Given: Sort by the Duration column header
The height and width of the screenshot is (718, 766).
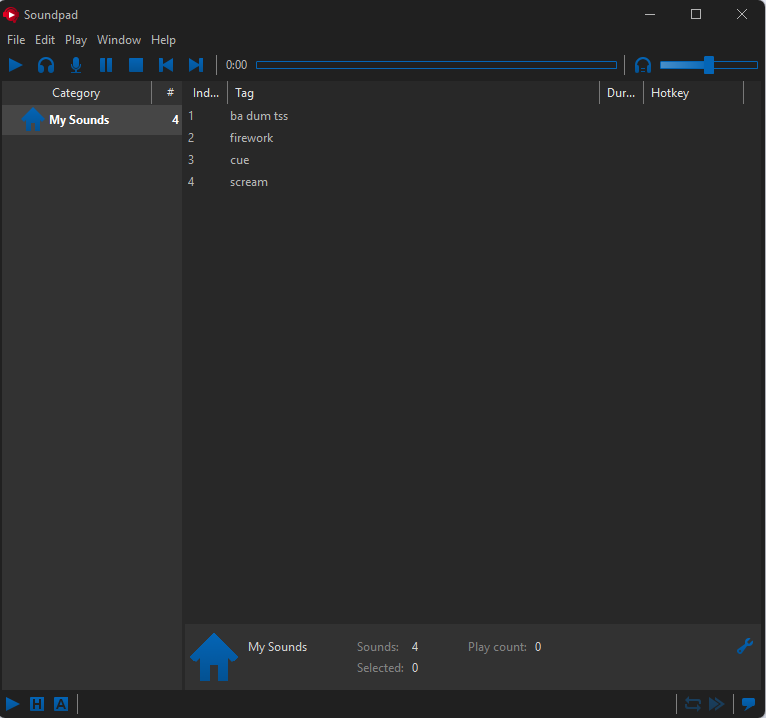Looking at the screenshot, I should pyautogui.click(x=621, y=93).
